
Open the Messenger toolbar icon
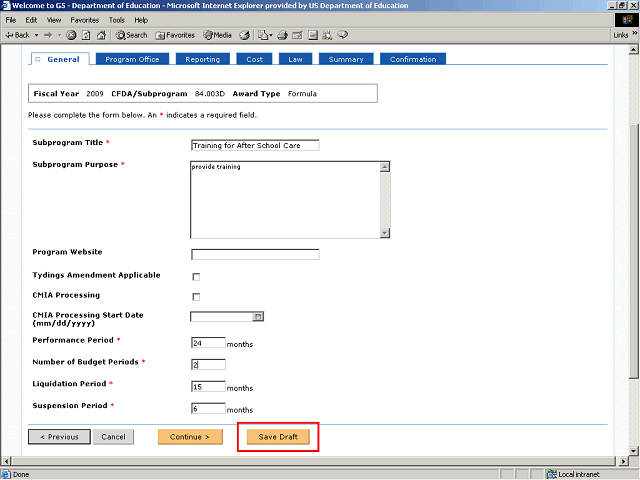pyautogui.click(x=342, y=35)
